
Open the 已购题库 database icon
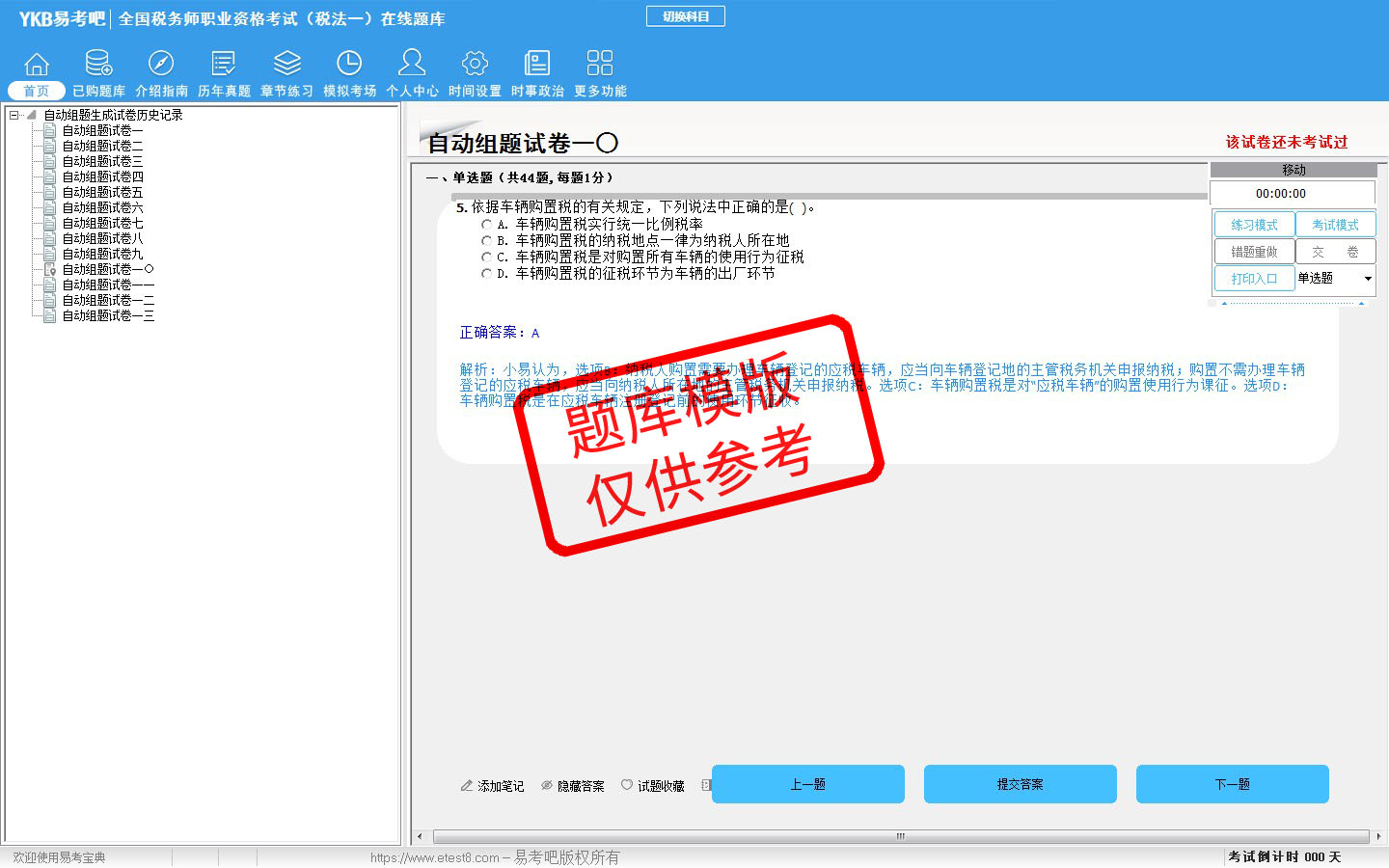[98, 65]
